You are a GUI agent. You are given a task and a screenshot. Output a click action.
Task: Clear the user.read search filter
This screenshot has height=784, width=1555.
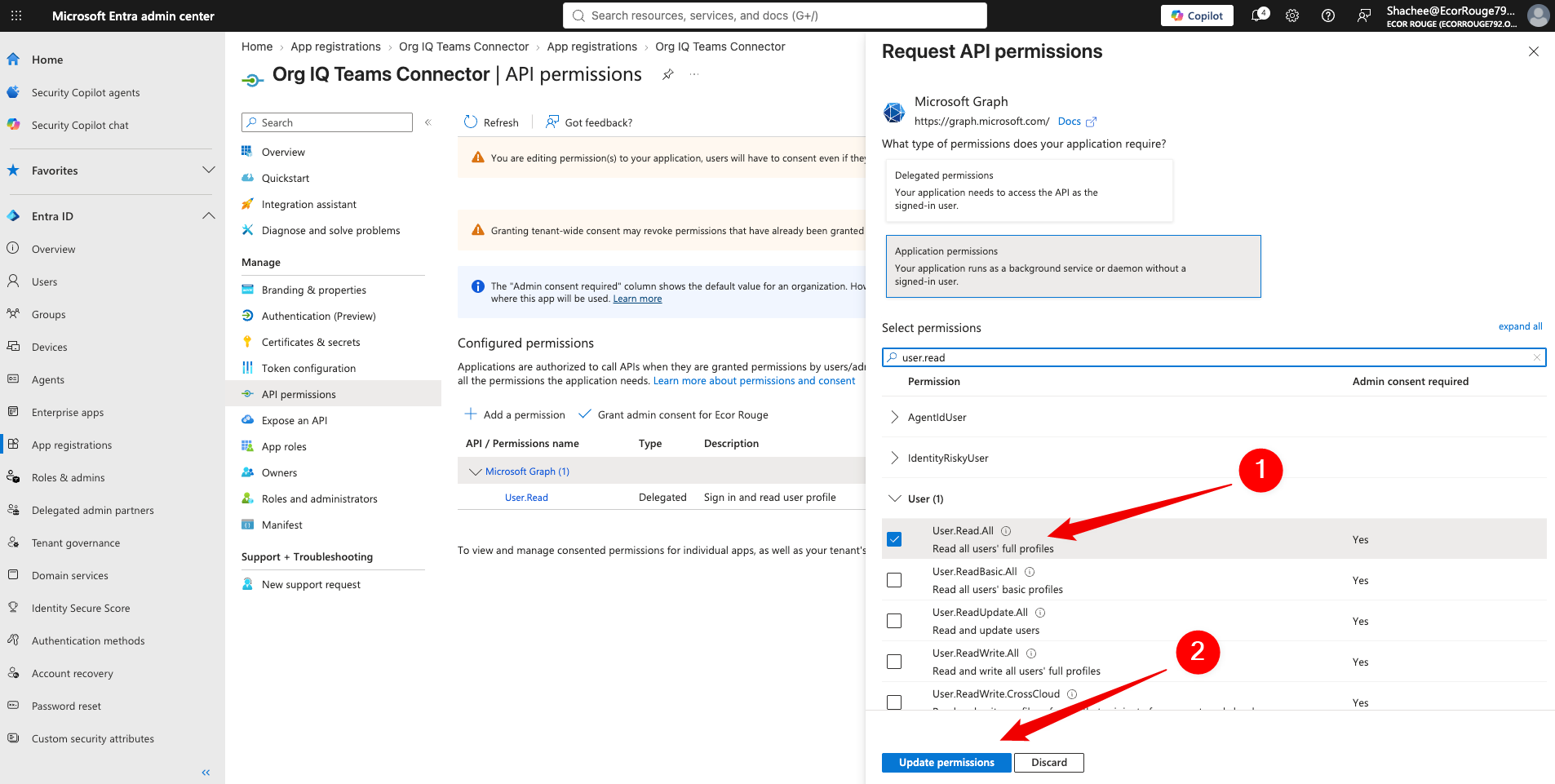click(x=1537, y=357)
